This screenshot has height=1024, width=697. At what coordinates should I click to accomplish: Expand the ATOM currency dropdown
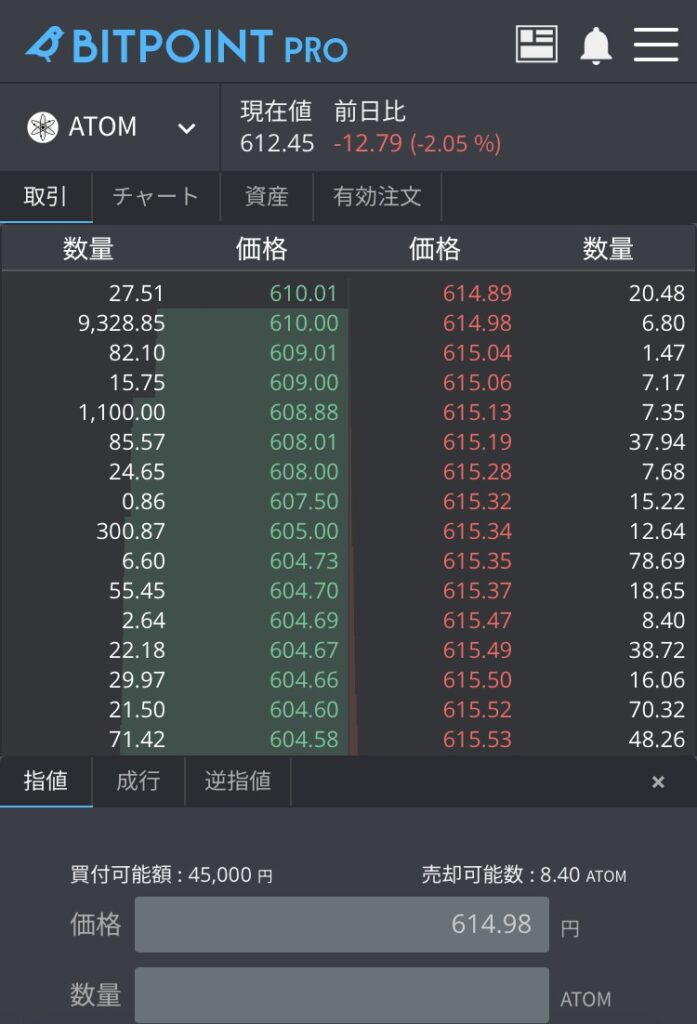click(186, 128)
